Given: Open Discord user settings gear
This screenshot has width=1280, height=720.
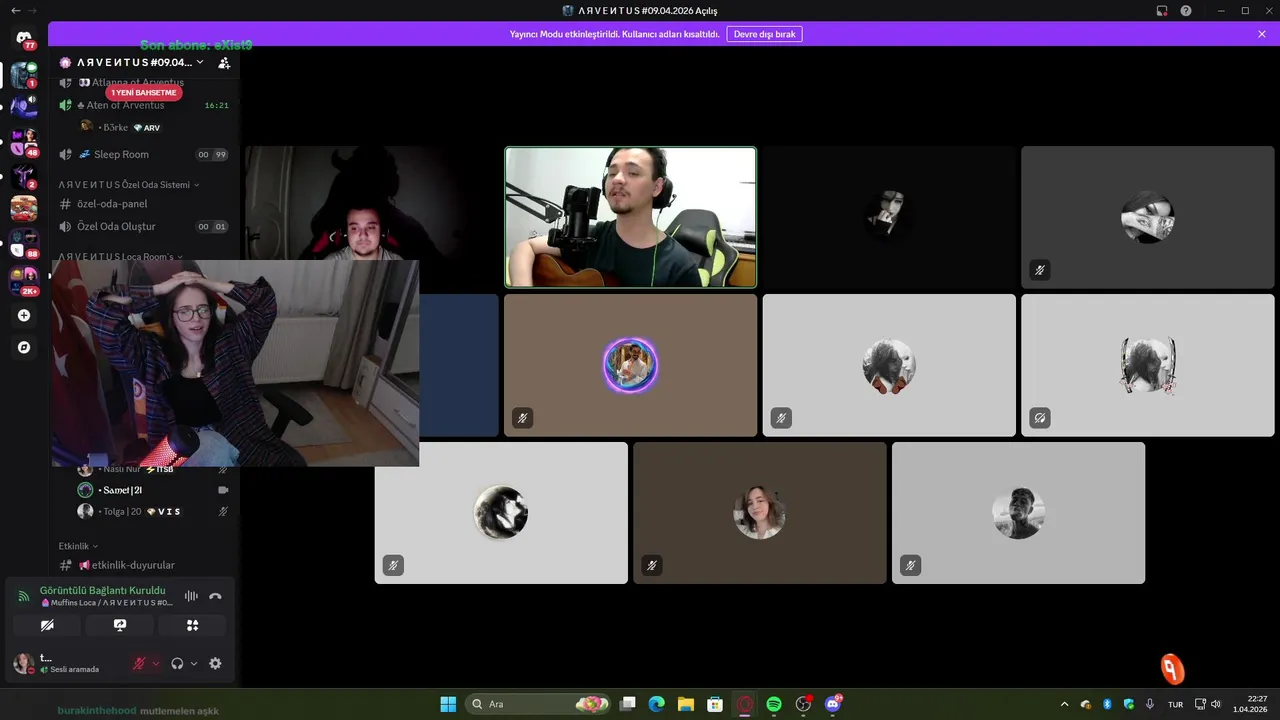Looking at the screenshot, I should click(215, 663).
